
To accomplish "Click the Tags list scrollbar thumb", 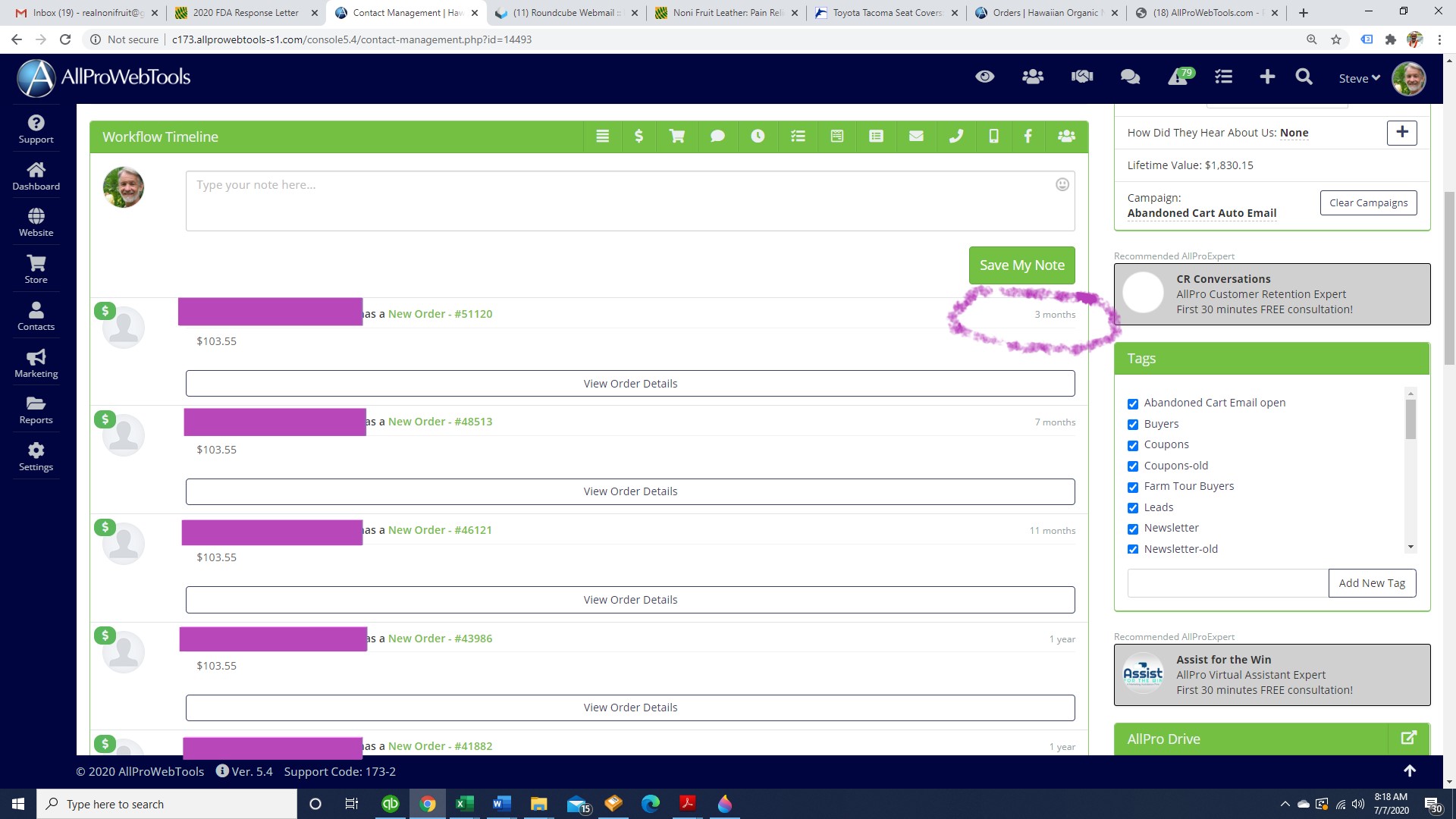I will coord(1410,419).
